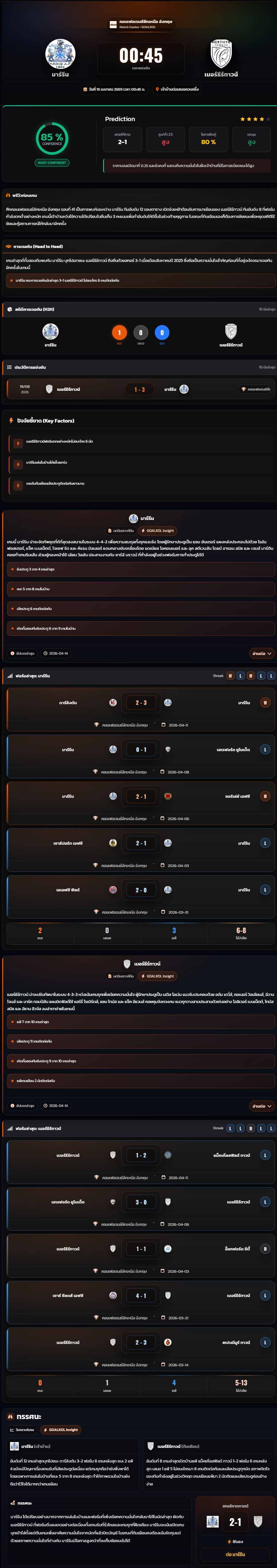Click the 85% confidence ring
This screenshot has width=277, height=1568.
[52, 138]
